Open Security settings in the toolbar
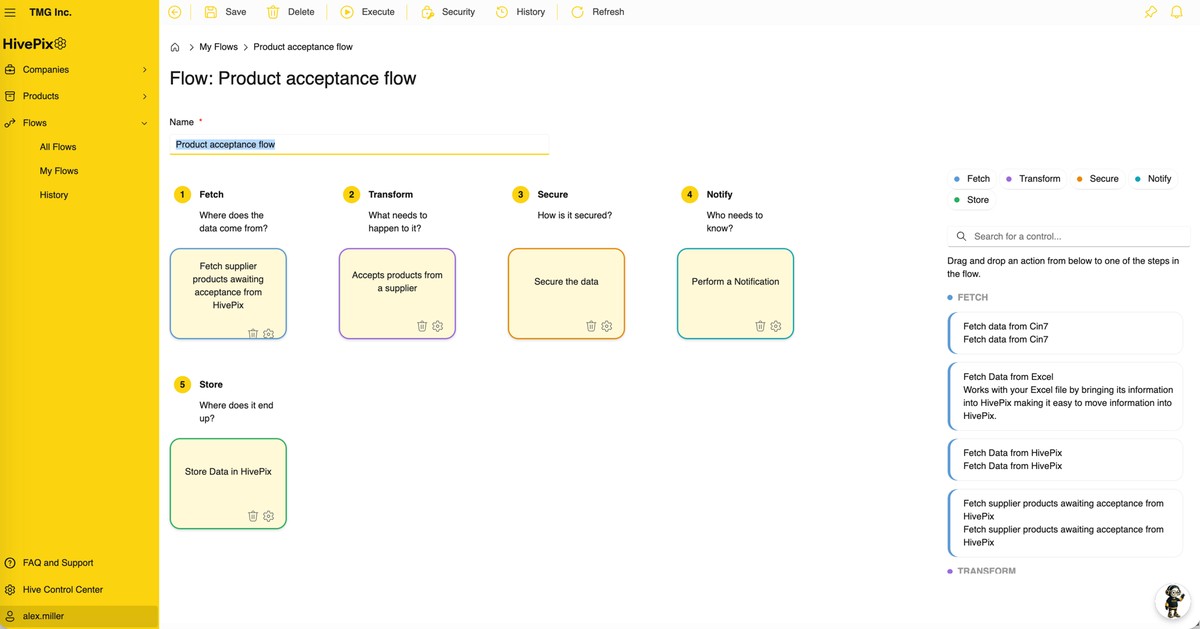1200x629 pixels. 448,12
